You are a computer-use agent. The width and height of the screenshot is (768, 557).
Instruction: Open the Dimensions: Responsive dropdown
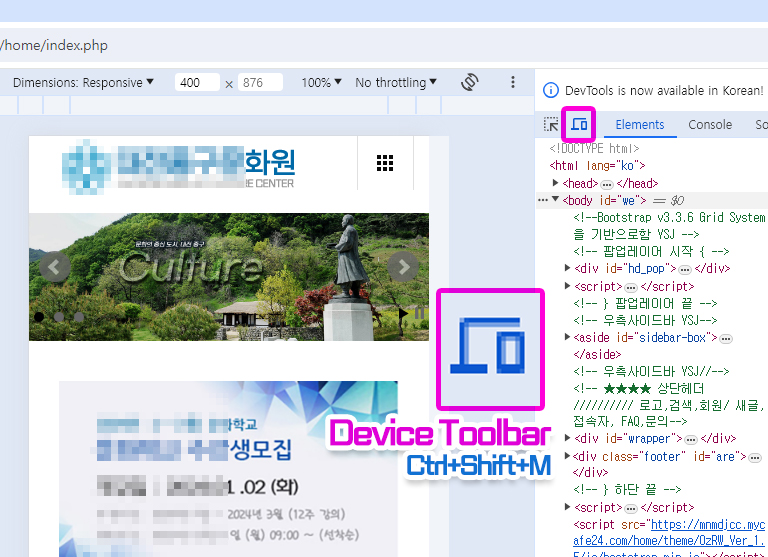84,82
